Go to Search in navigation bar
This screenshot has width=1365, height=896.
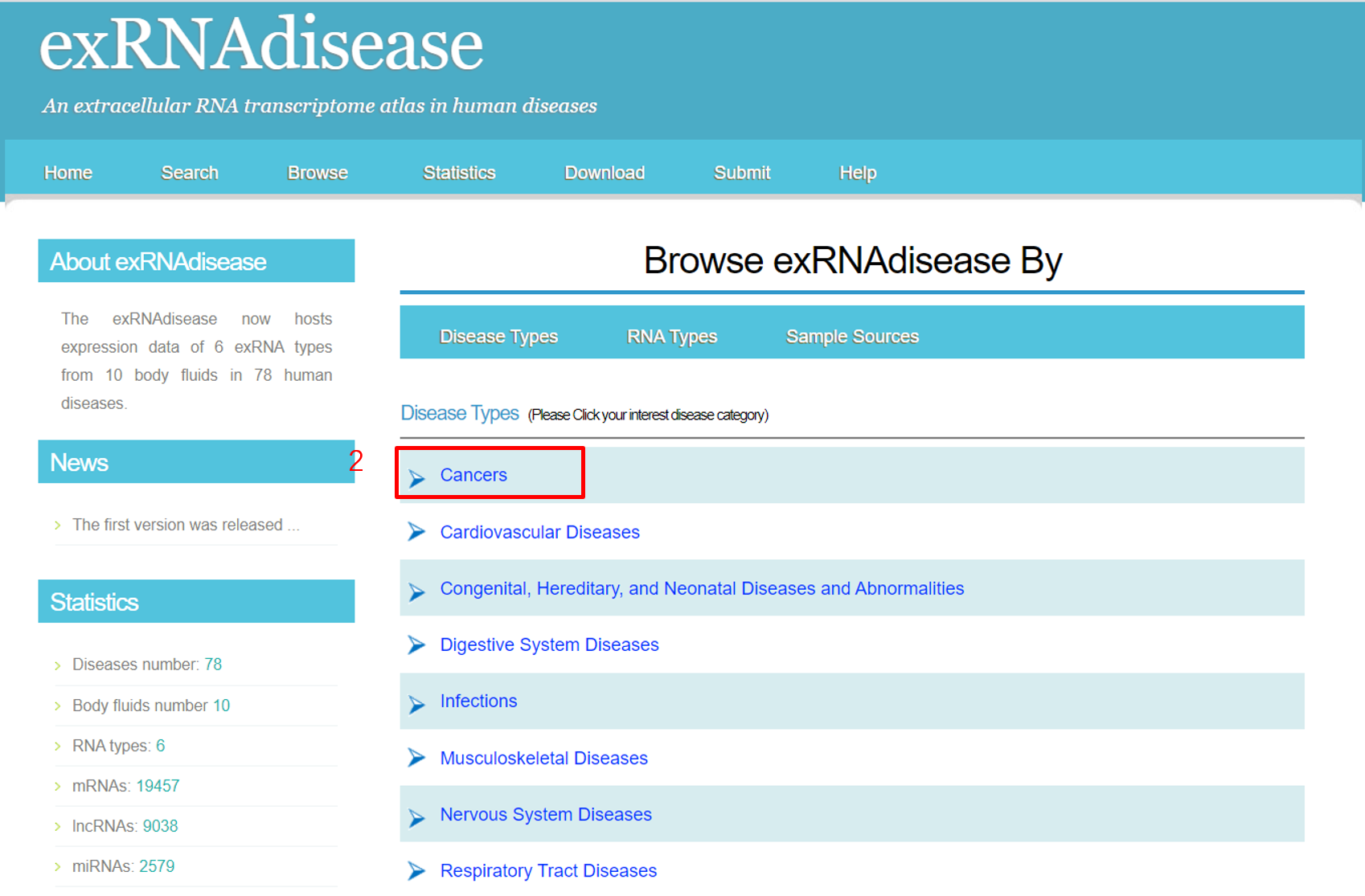(x=190, y=173)
